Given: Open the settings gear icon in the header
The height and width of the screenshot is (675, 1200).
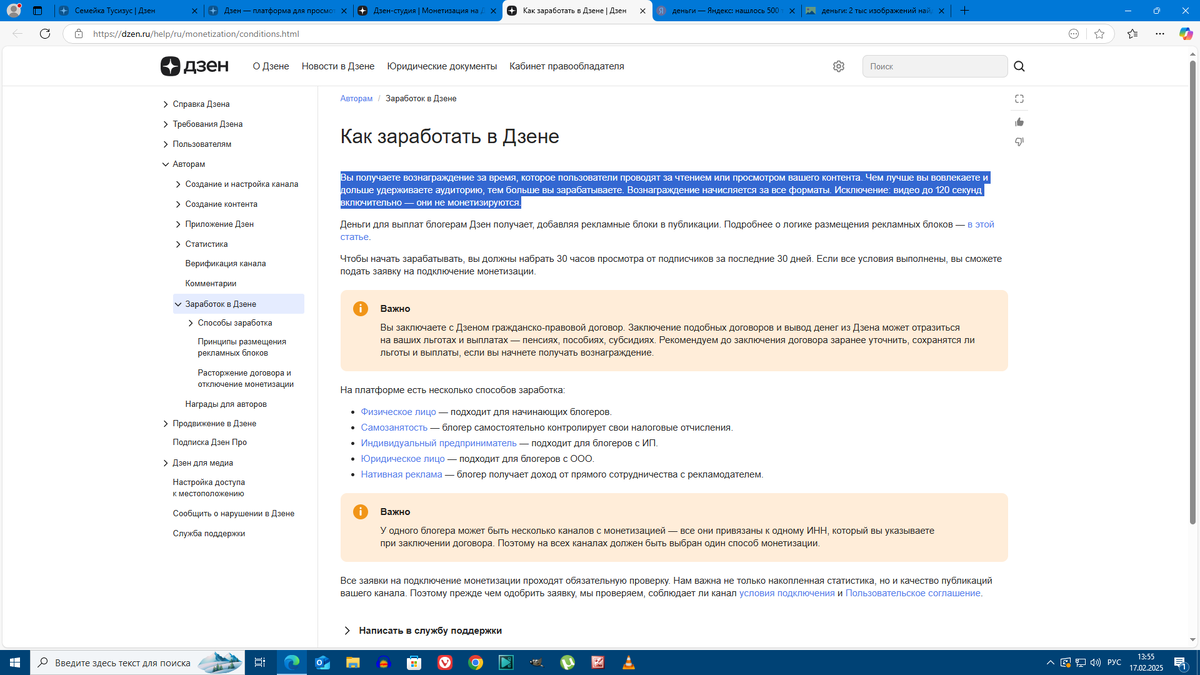Looking at the screenshot, I should coord(838,66).
